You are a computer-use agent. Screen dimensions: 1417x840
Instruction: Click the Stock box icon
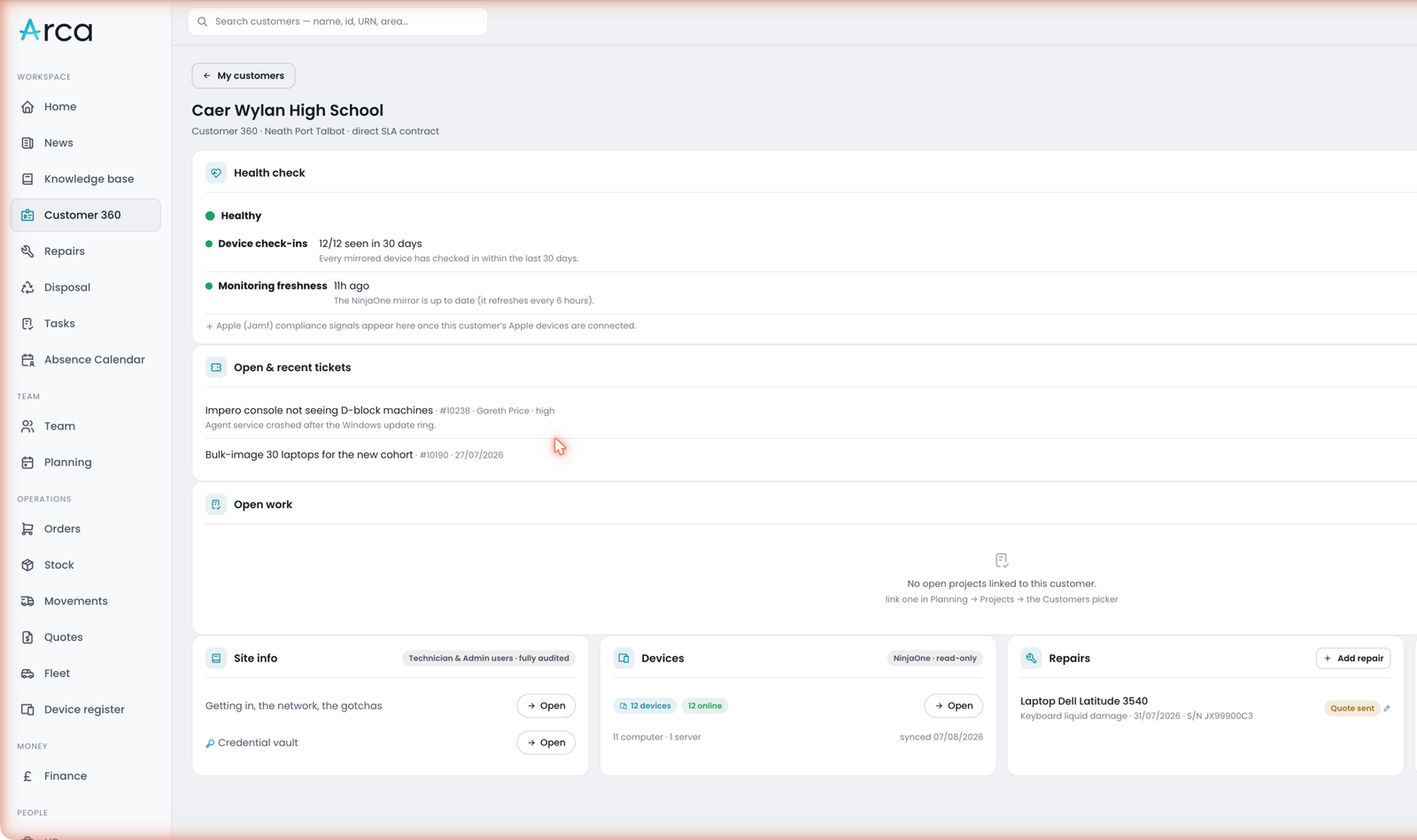pos(27,565)
